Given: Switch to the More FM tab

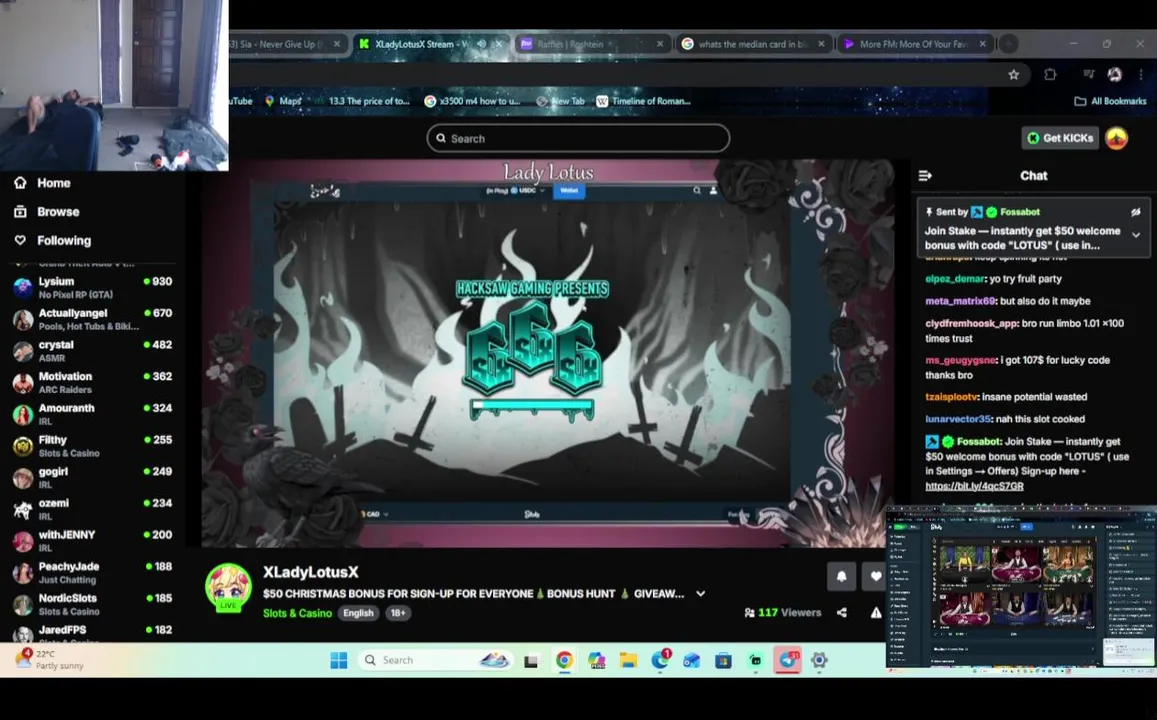Looking at the screenshot, I should (913, 44).
